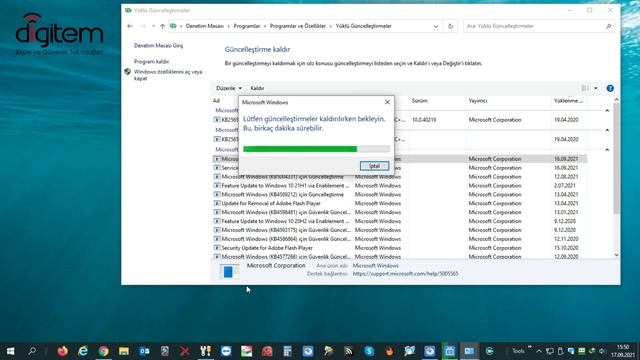Open Calculator from the taskbar
640x360 pixels.
(287, 351)
